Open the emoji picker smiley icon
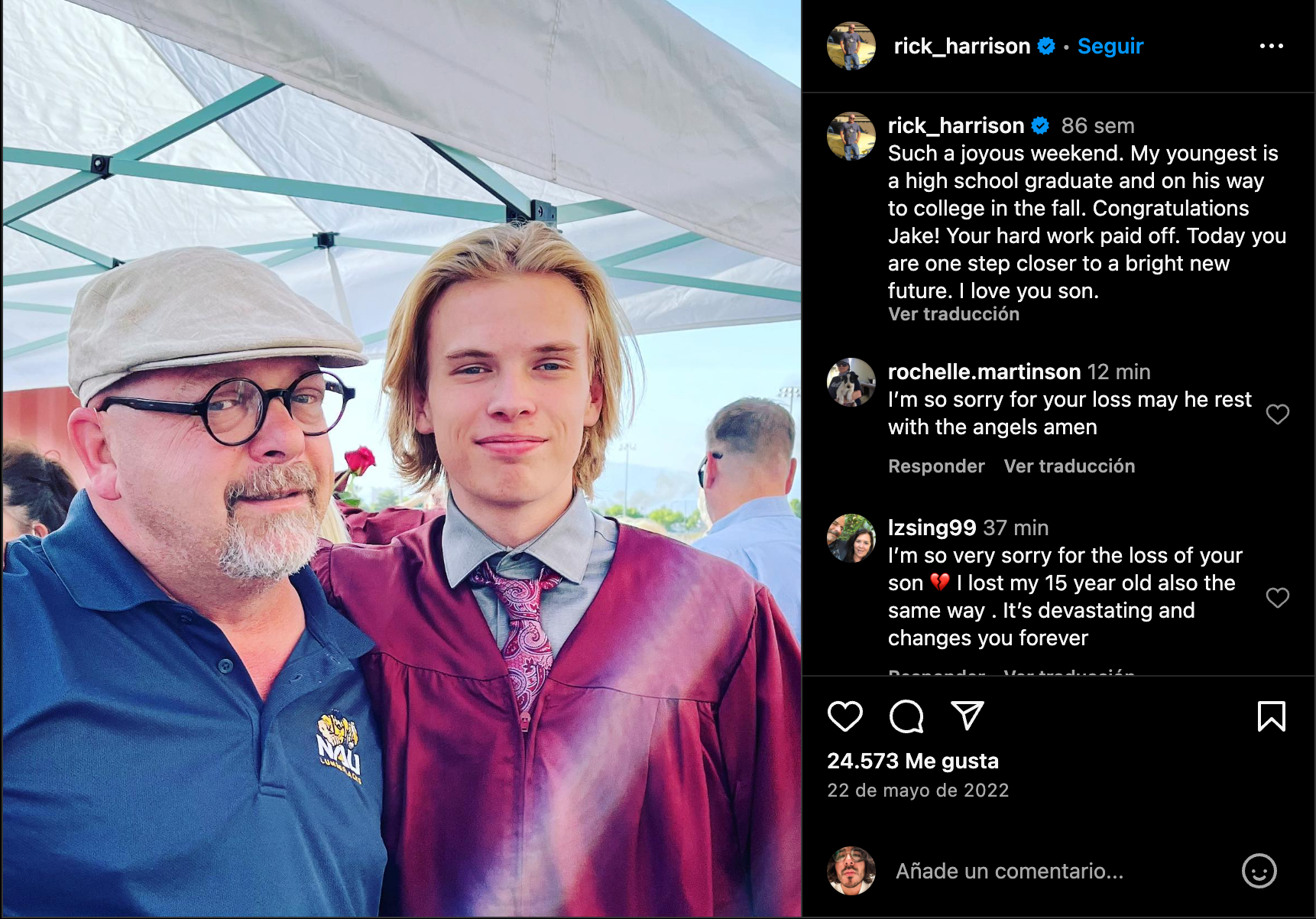Screen dimensions: 1316x919 1259,871
